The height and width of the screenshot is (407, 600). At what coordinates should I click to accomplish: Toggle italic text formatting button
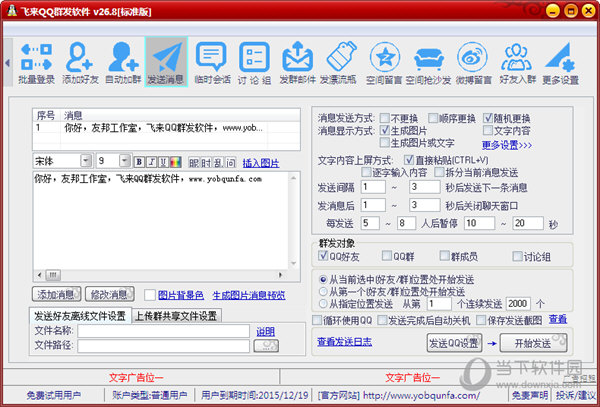[x=152, y=162]
